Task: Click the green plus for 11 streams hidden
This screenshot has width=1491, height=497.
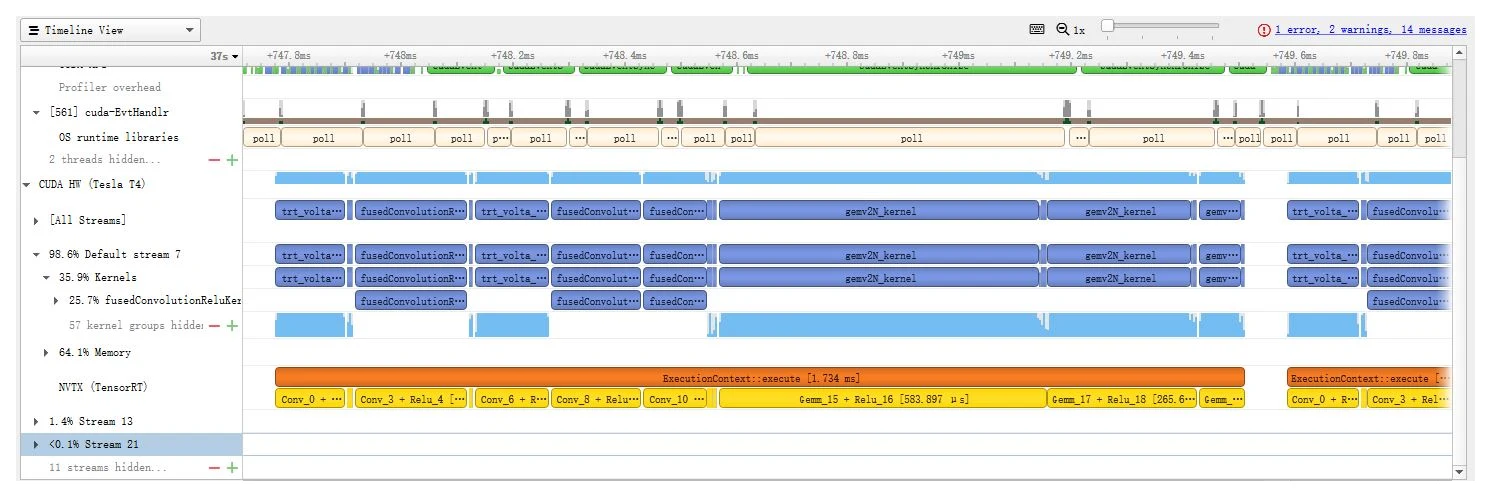Action: (x=232, y=468)
